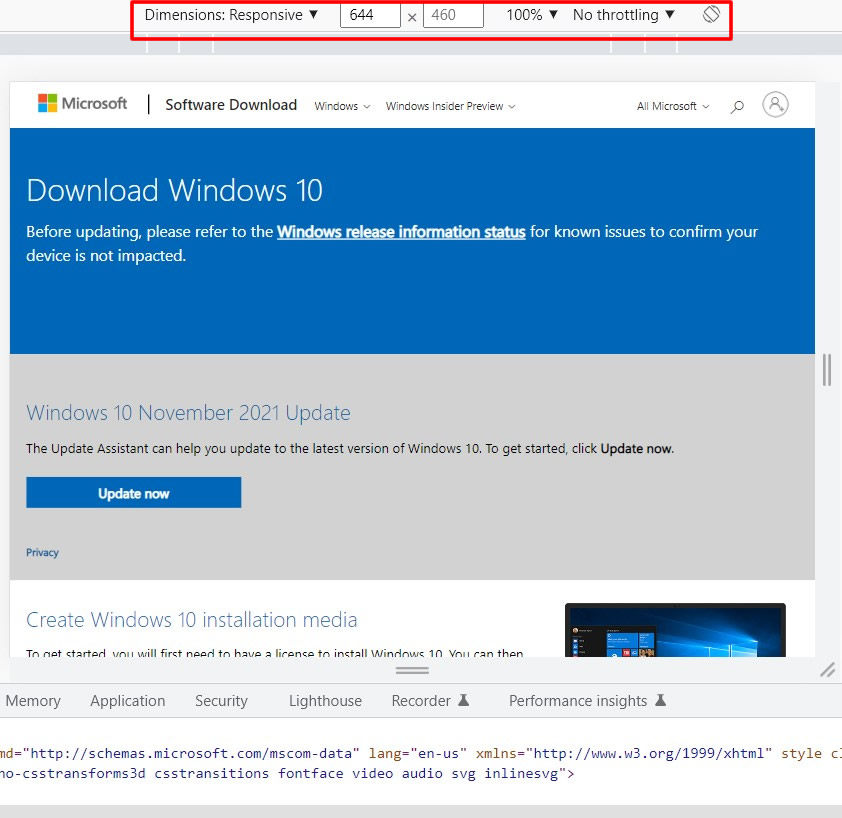
Task: Click Windows 10 November 2021 Update heading
Action: pyautogui.click(x=188, y=413)
